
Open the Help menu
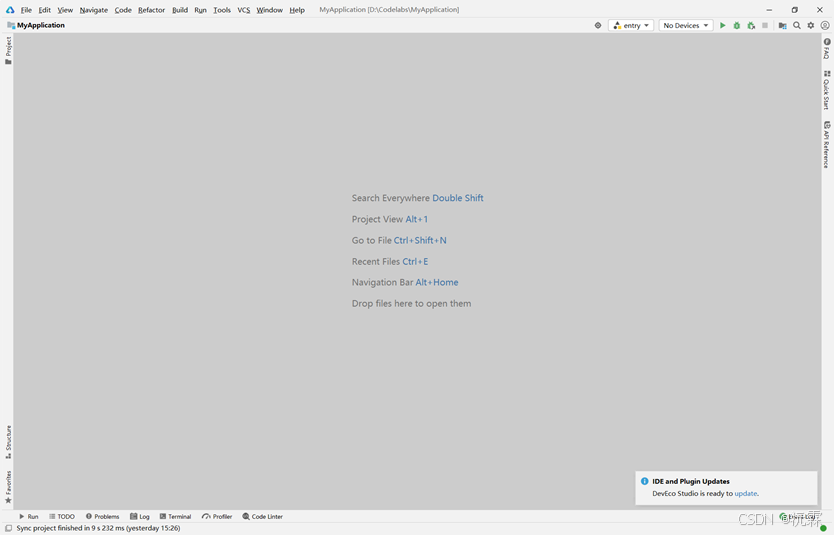[297, 10]
